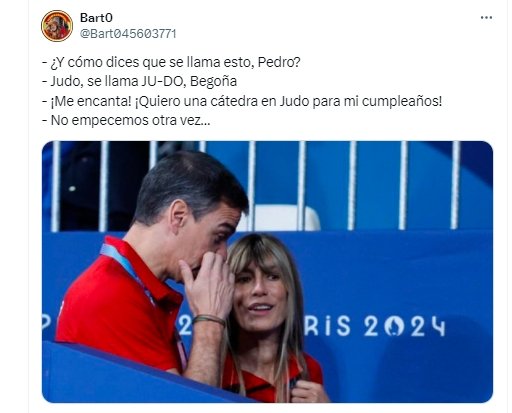512x413 pixels.
Task: Click the line 'No empecemos otra vez...'
Action: coord(126,120)
